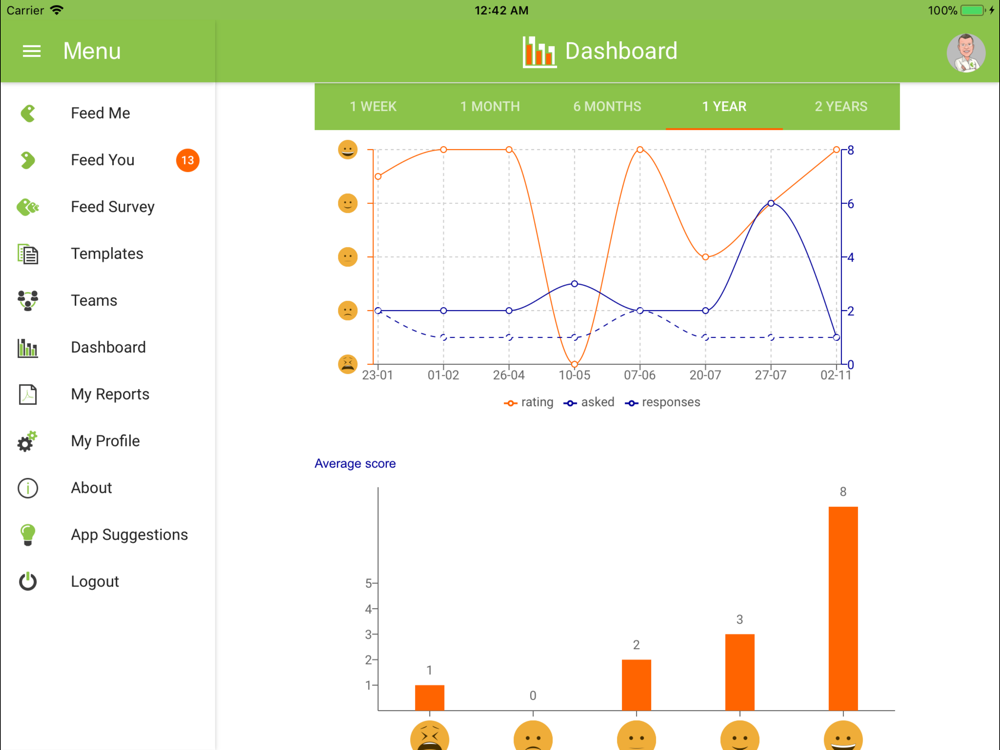Open Dashboard in the side menu
Image resolution: width=1000 pixels, height=750 pixels.
pos(108,348)
